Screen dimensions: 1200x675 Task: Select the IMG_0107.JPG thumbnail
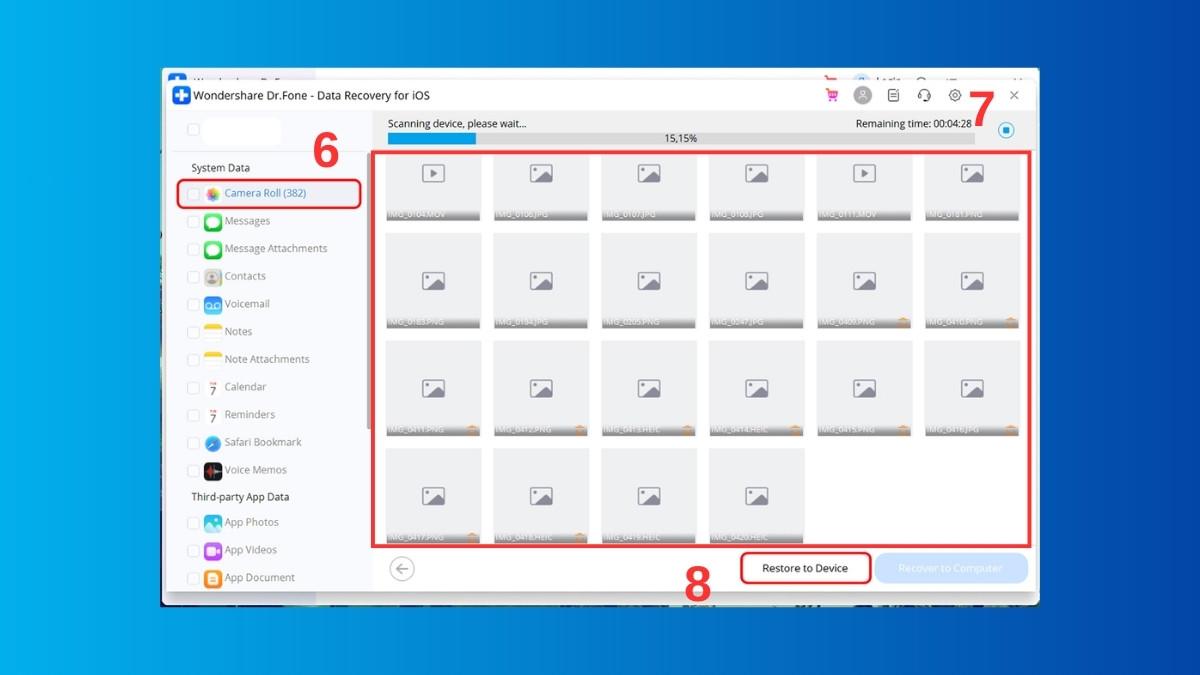pos(649,187)
